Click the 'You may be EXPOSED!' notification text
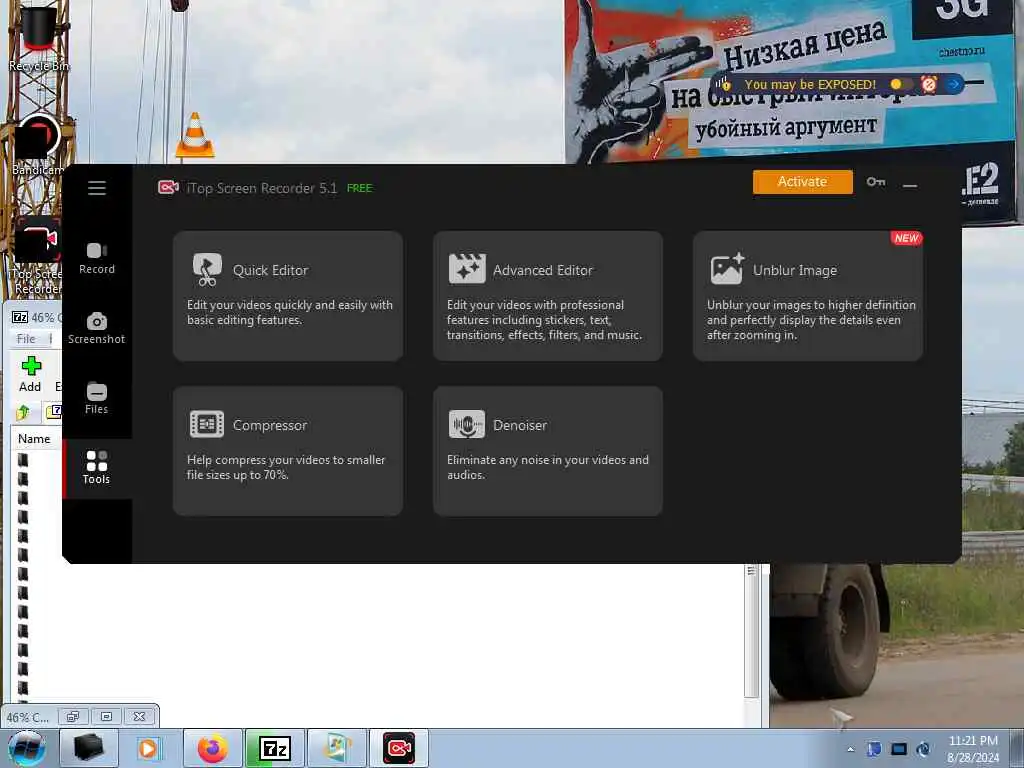Viewport: 1024px width, 768px height. click(x=810, y=84)
